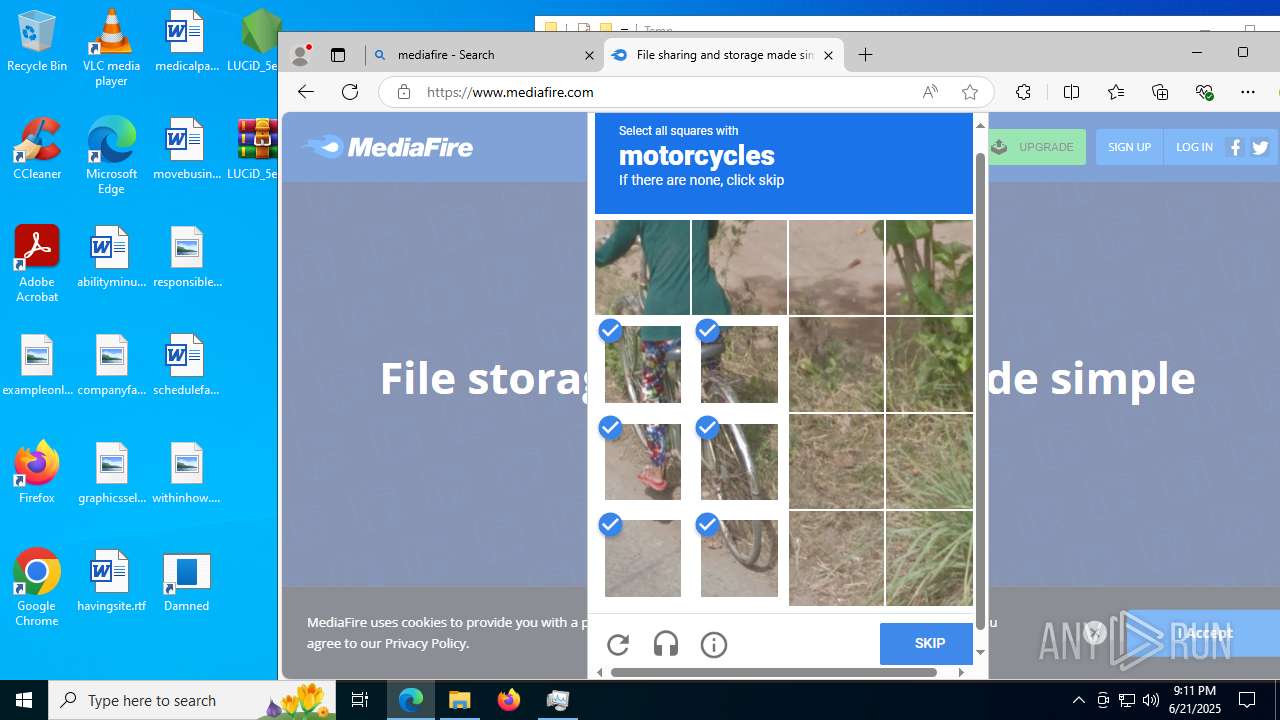Close the File sharing and storage tab

pyautogui.click(x=828, y=56)
